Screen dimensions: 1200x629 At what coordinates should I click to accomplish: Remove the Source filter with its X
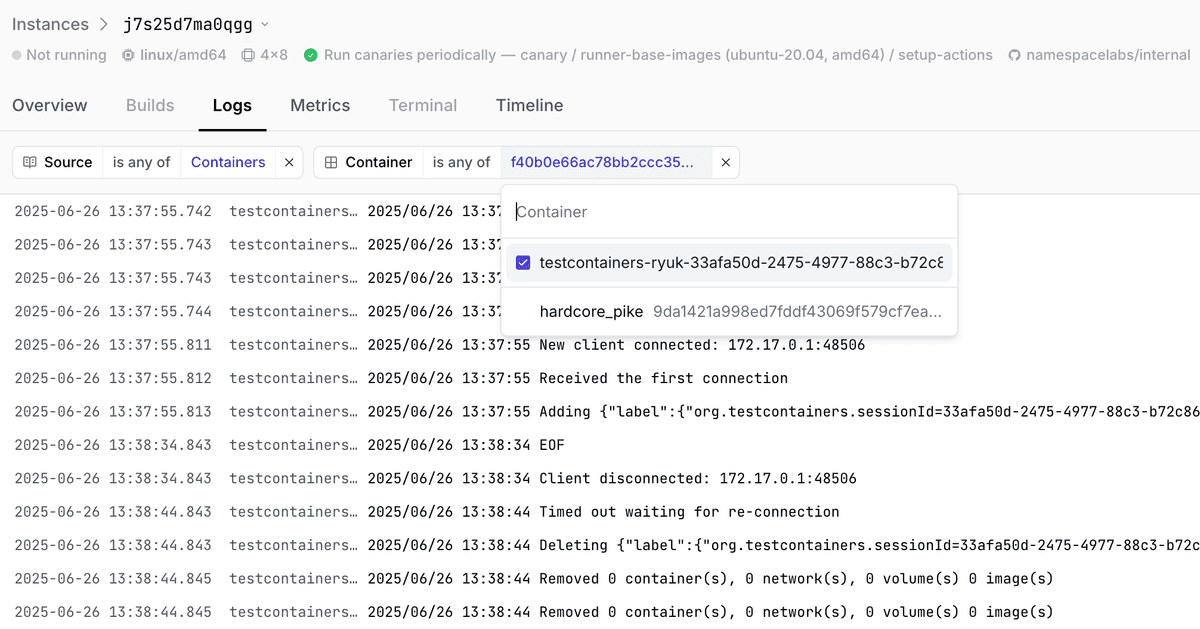tap(289, 162)
